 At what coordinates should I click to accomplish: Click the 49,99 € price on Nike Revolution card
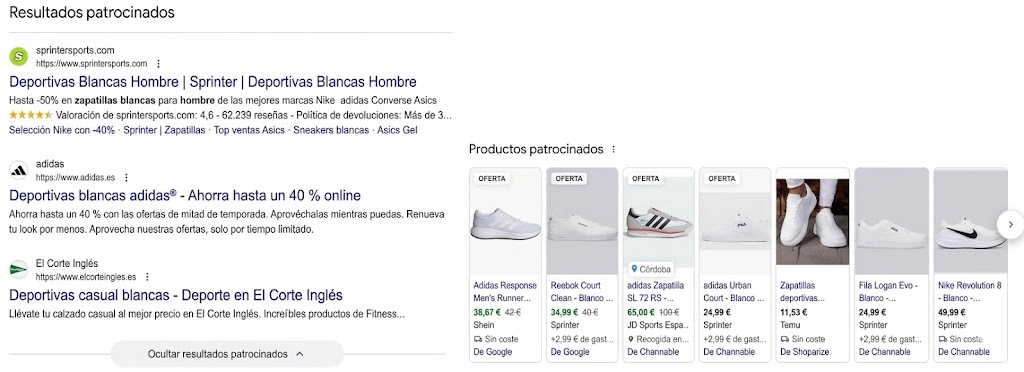click(x=952, y=313)
